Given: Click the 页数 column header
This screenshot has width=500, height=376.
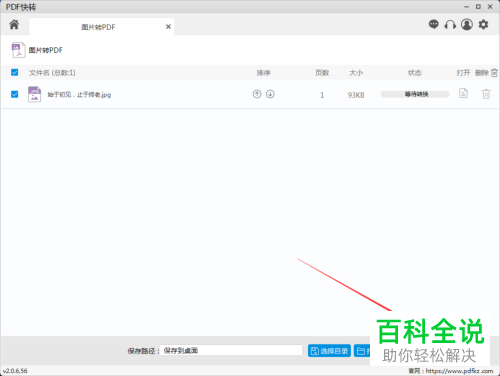Looking at the screenshot, I should 322,73.
